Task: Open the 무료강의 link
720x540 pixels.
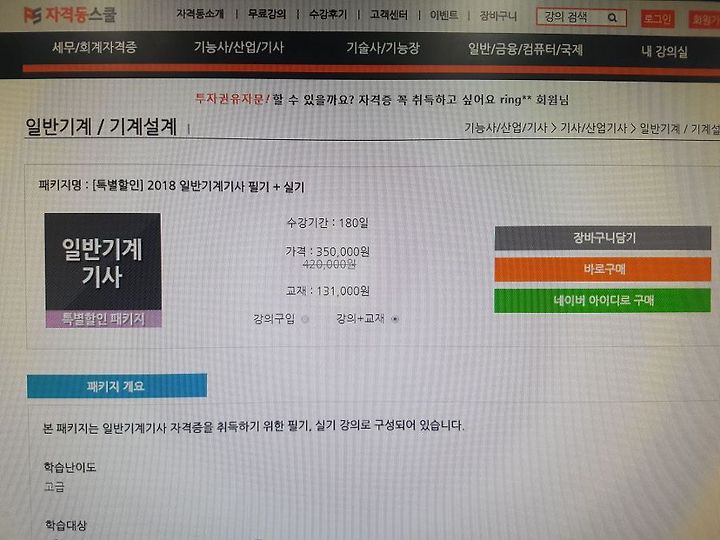Action: [x=267, y=14]
